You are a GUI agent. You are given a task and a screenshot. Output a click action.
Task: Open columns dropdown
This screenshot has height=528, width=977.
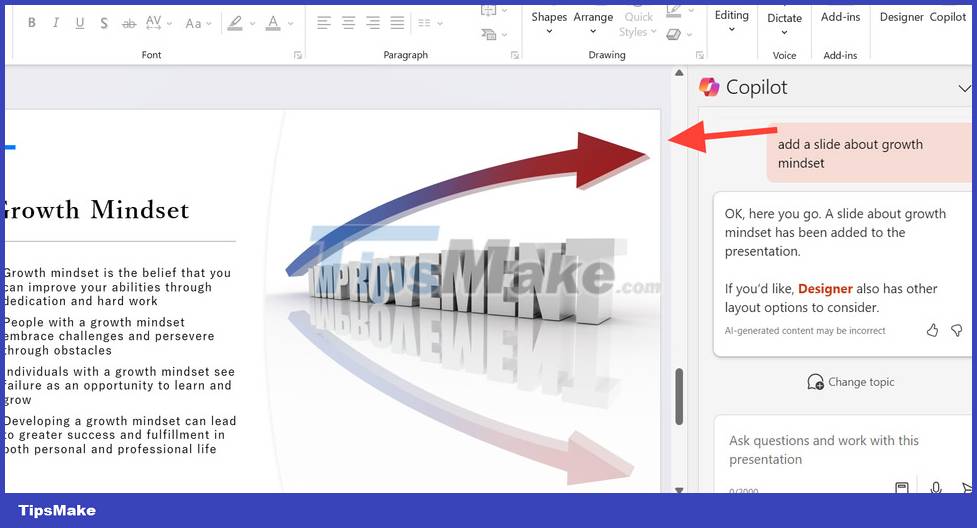click(430, 23)
